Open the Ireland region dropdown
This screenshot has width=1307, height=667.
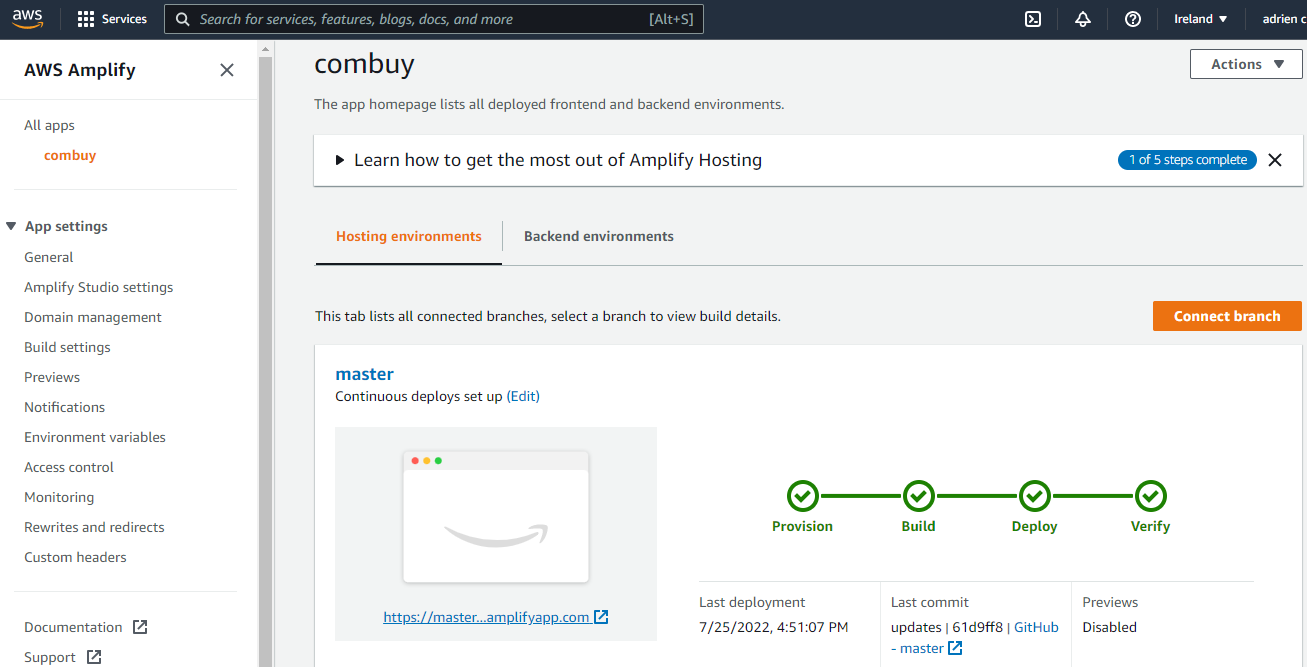coord(1201,19)
